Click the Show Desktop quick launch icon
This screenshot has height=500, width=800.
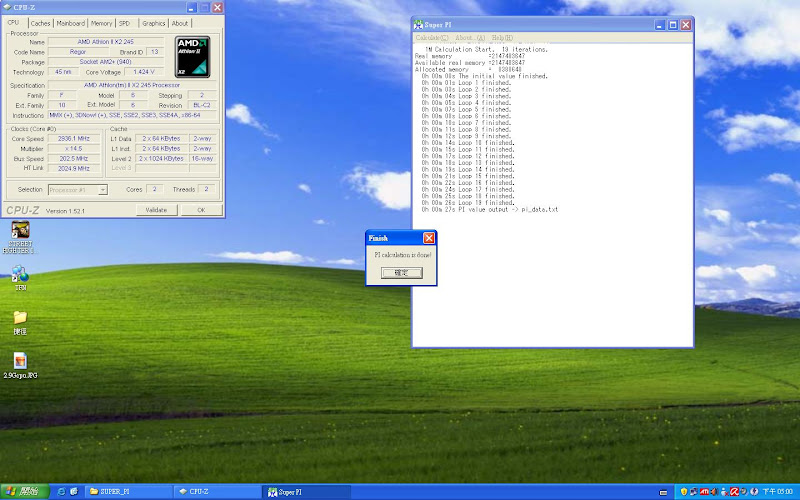click(74, 491)
